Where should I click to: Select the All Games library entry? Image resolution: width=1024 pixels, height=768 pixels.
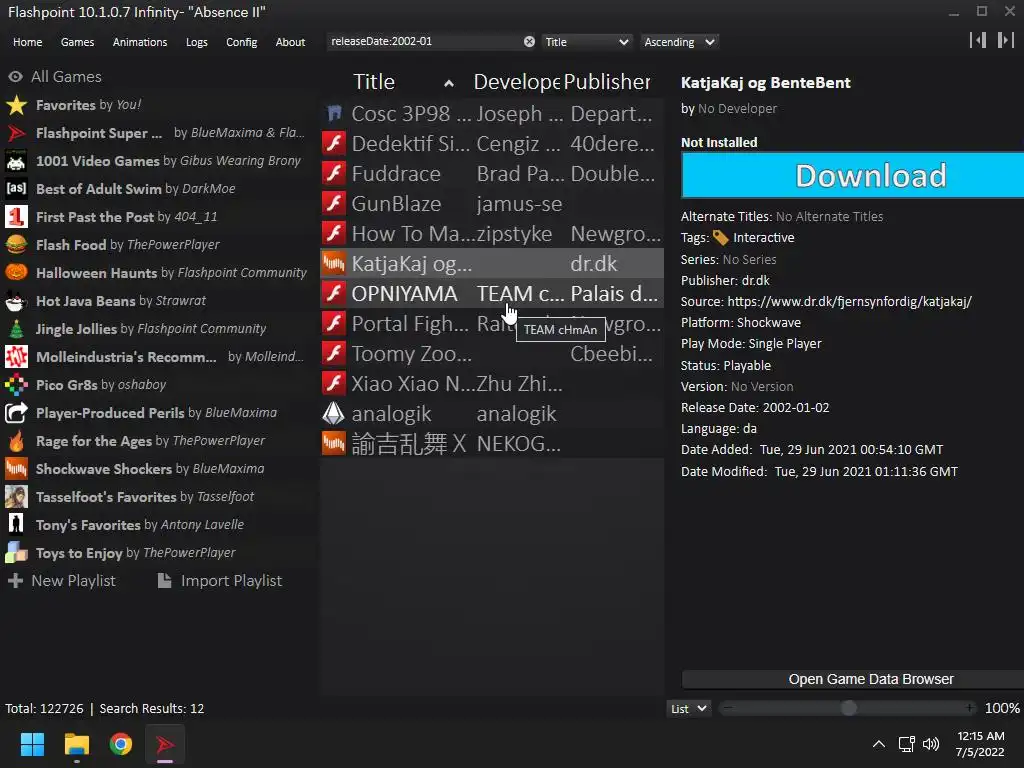point(55,77)
